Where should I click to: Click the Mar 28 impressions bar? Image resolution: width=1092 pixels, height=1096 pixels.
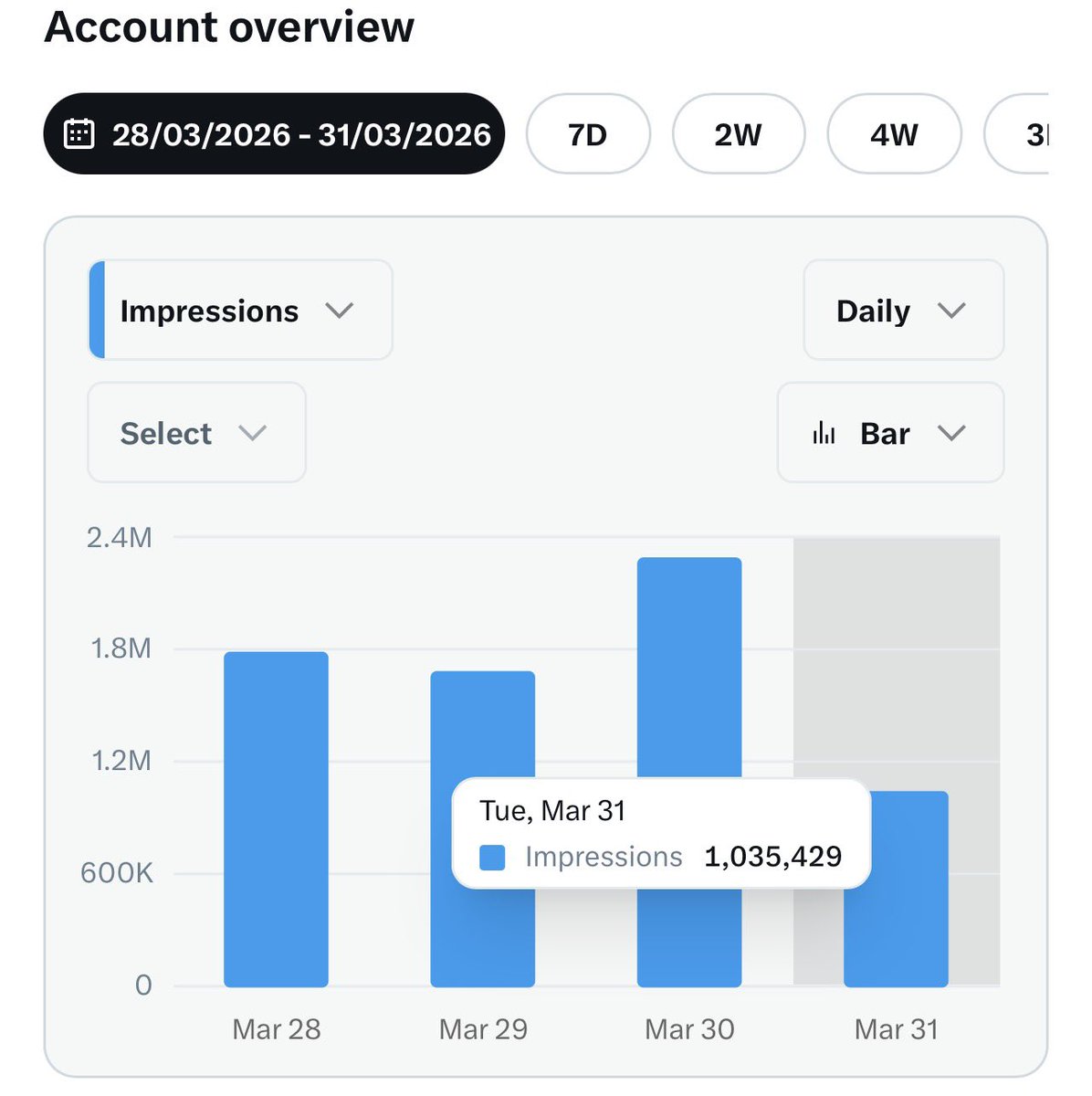pyautogui.click(x=276, y=819)
